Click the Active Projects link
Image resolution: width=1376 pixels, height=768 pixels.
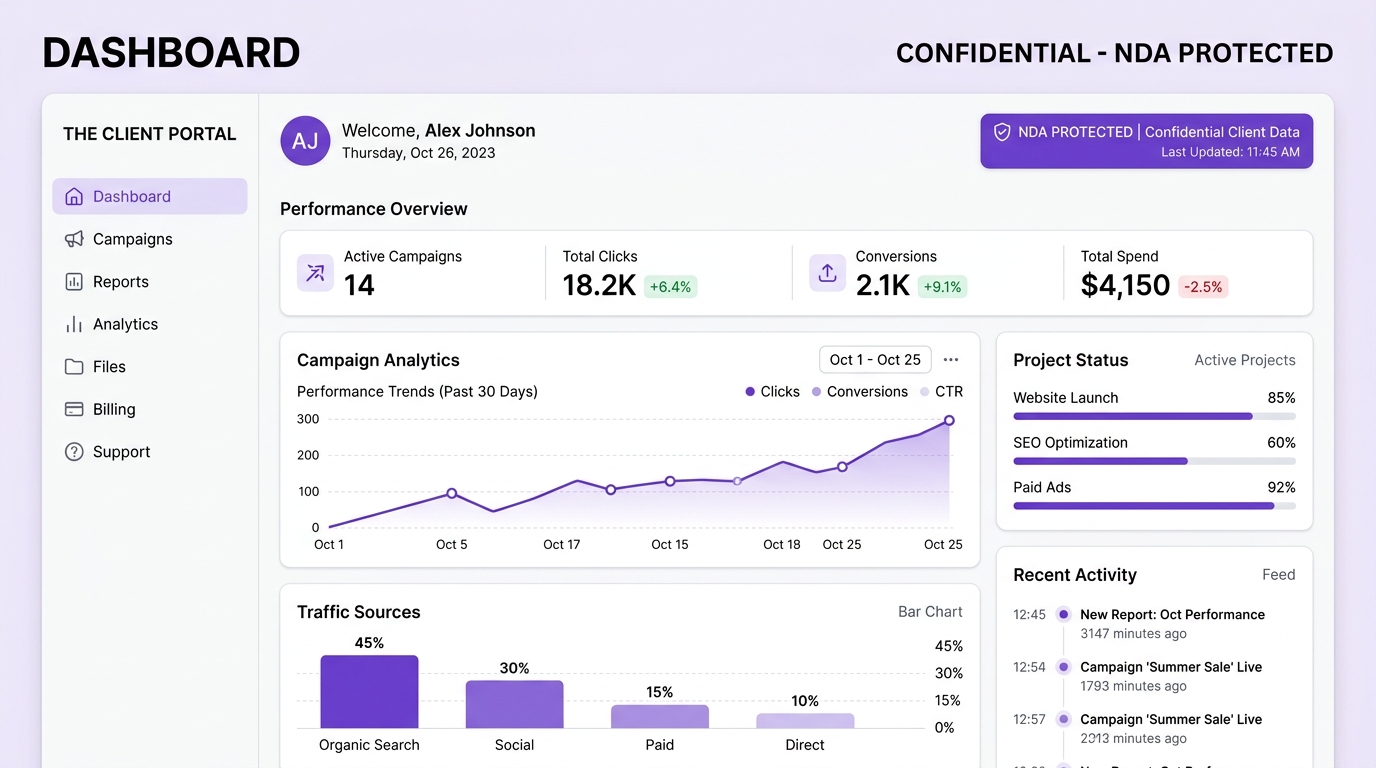pos(1245,360)
